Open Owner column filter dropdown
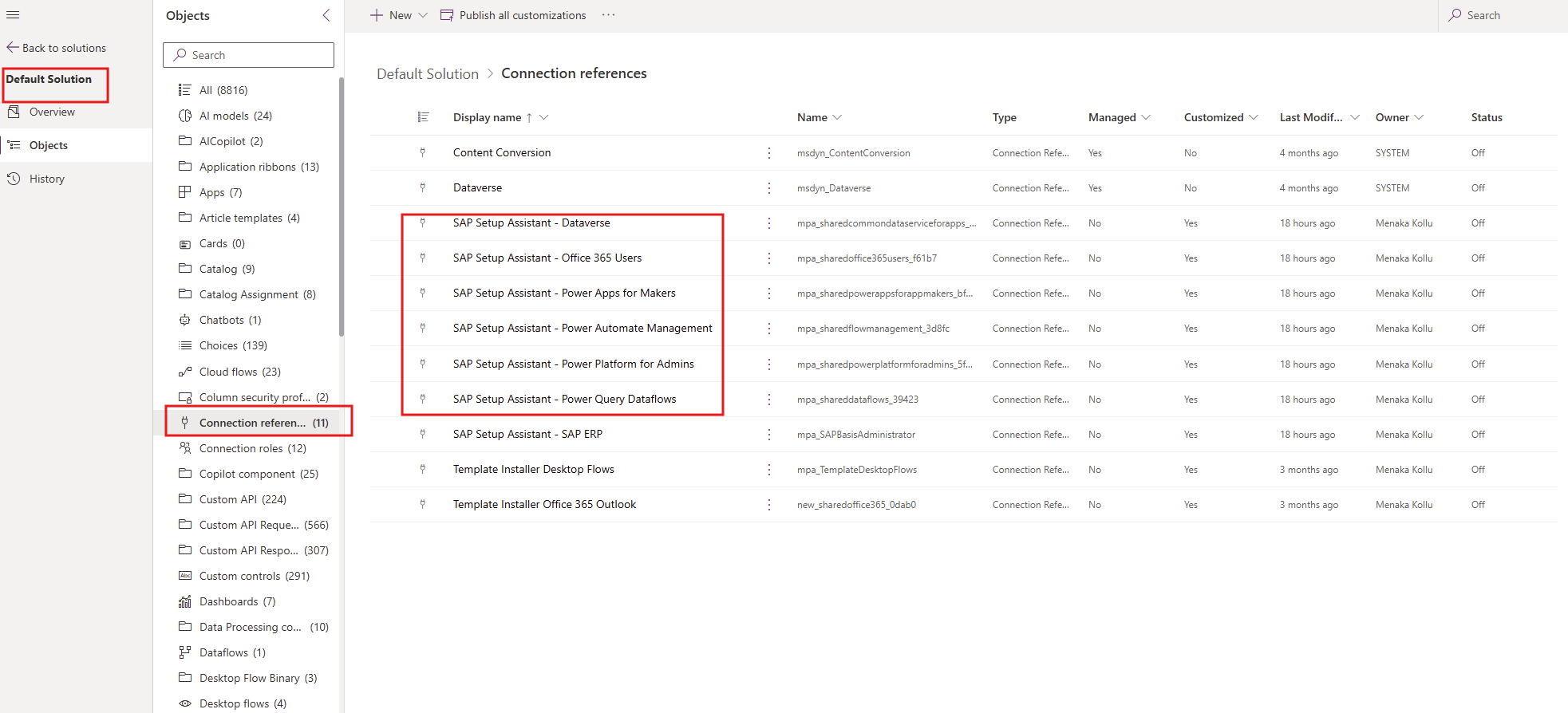The image size is (1568, 713). coord(1419,117)
